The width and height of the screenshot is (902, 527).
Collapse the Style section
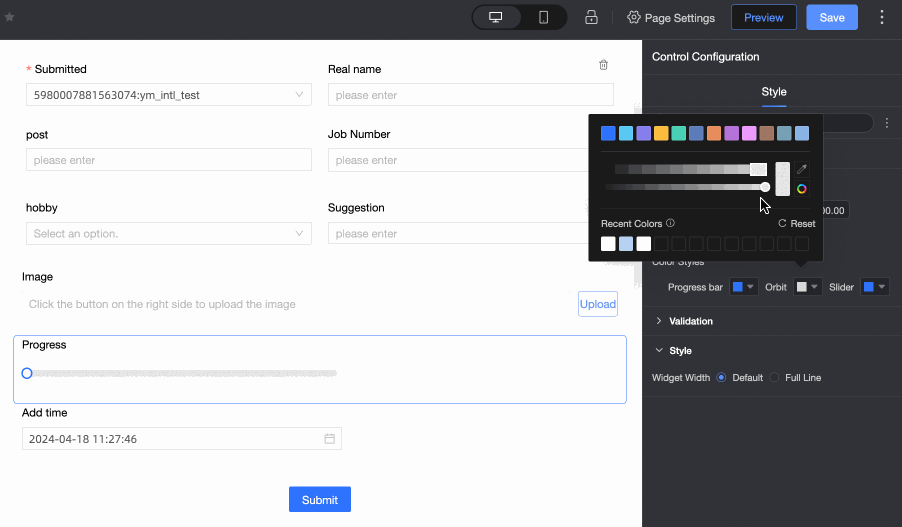[x=674, y=350]
